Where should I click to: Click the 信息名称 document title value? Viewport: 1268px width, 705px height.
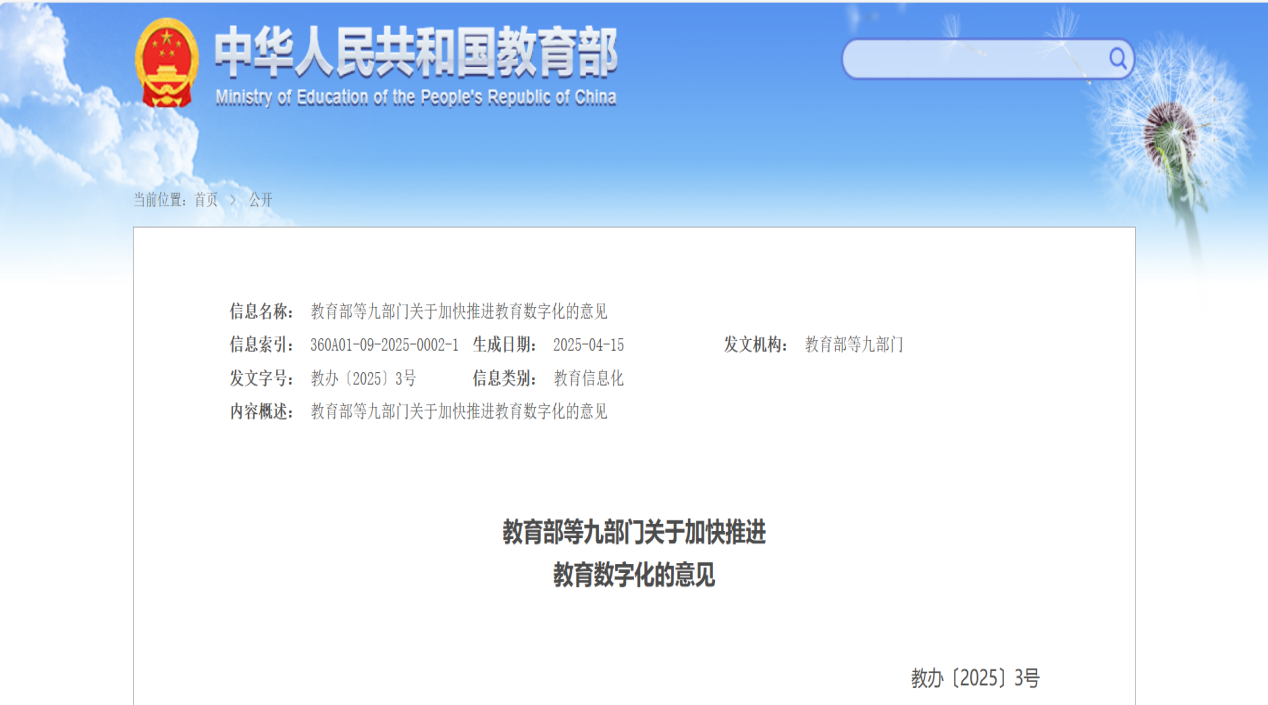pos(459,312)
